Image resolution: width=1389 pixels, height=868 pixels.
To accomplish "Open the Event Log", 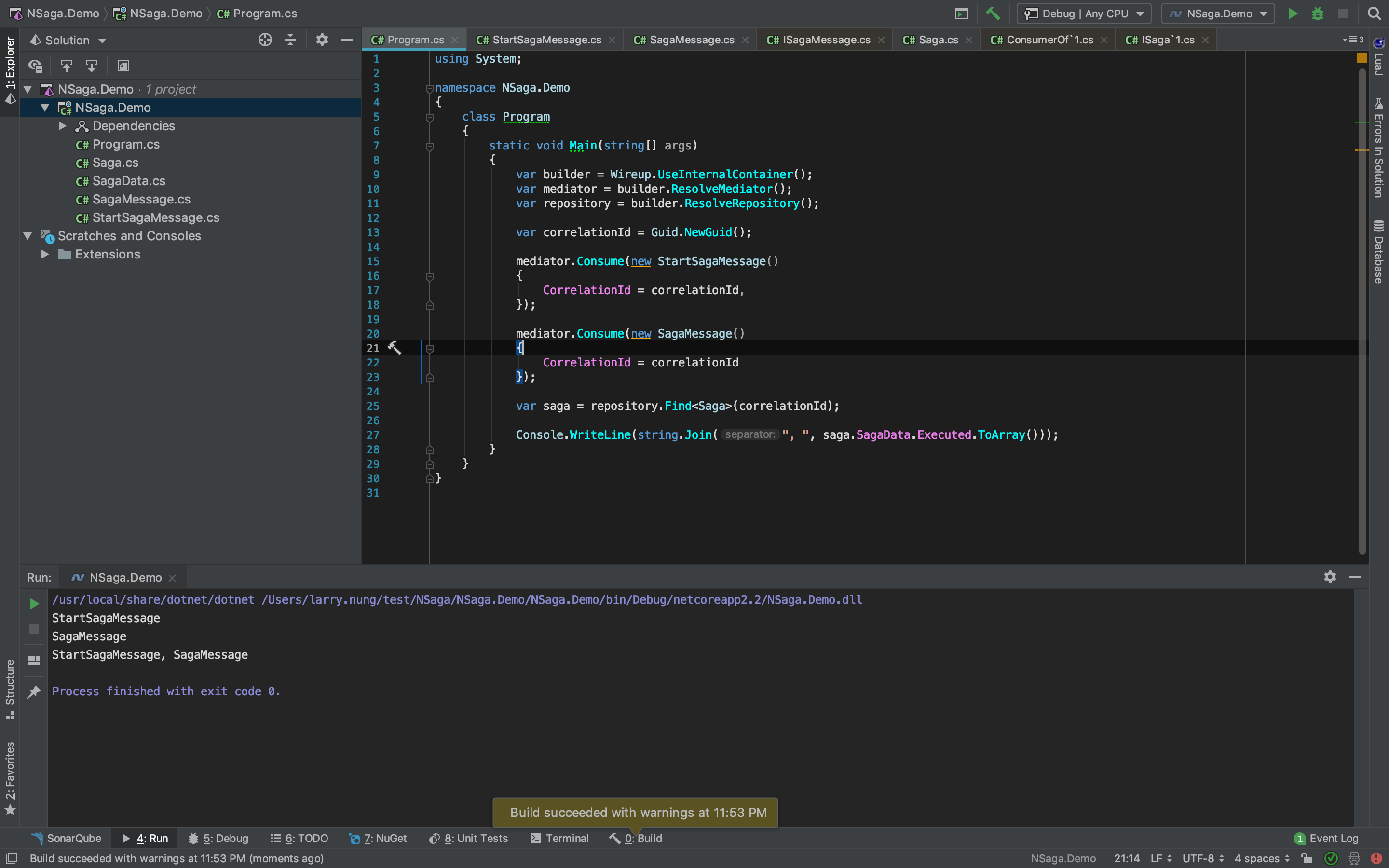I will (1326, 838).
